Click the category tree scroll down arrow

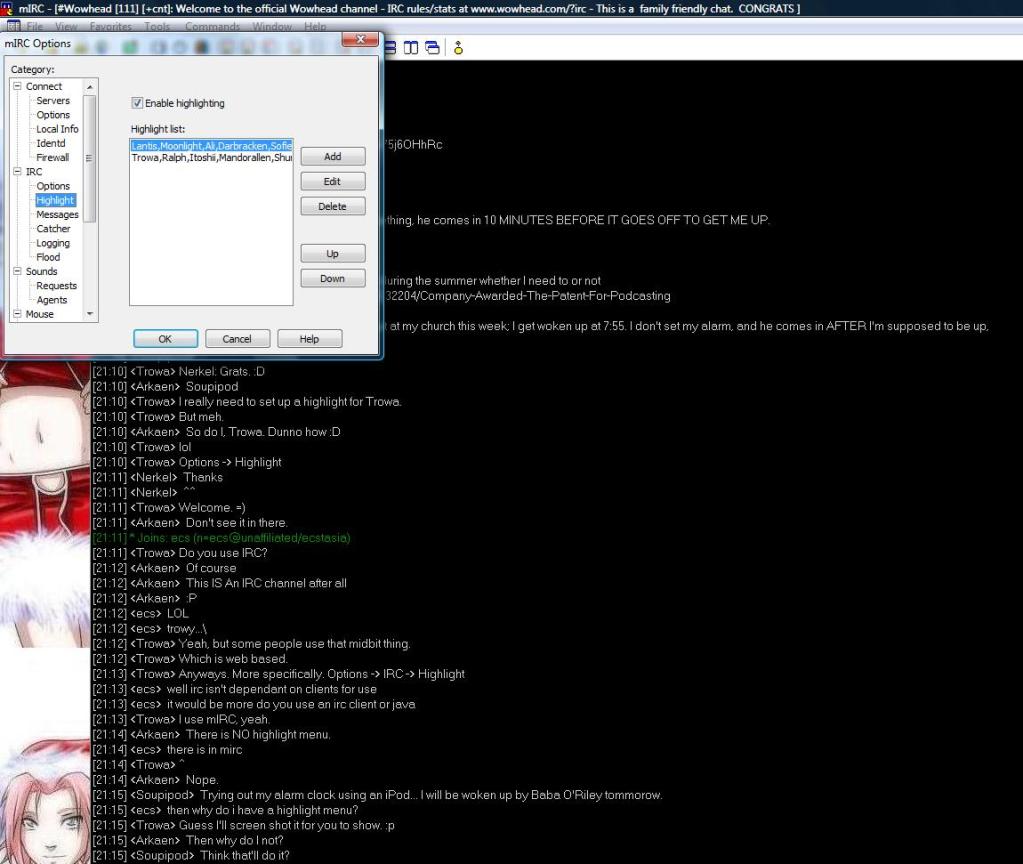pyautogui.click(x=90, y=314)
